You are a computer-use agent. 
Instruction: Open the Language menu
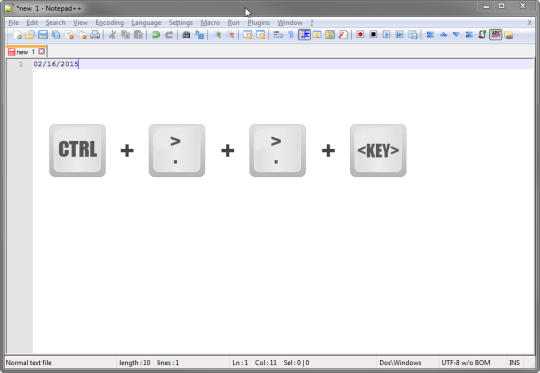[146, 23]
